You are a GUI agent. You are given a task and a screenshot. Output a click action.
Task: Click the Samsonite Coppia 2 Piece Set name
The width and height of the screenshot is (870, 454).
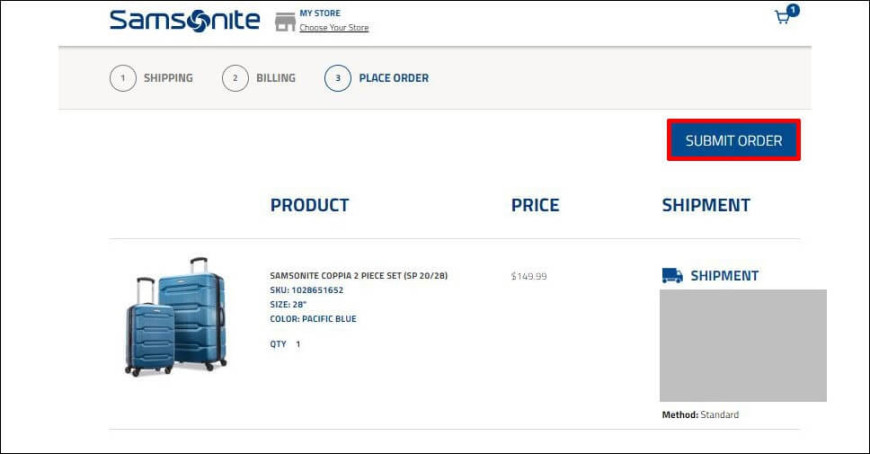tap(358, 275)
